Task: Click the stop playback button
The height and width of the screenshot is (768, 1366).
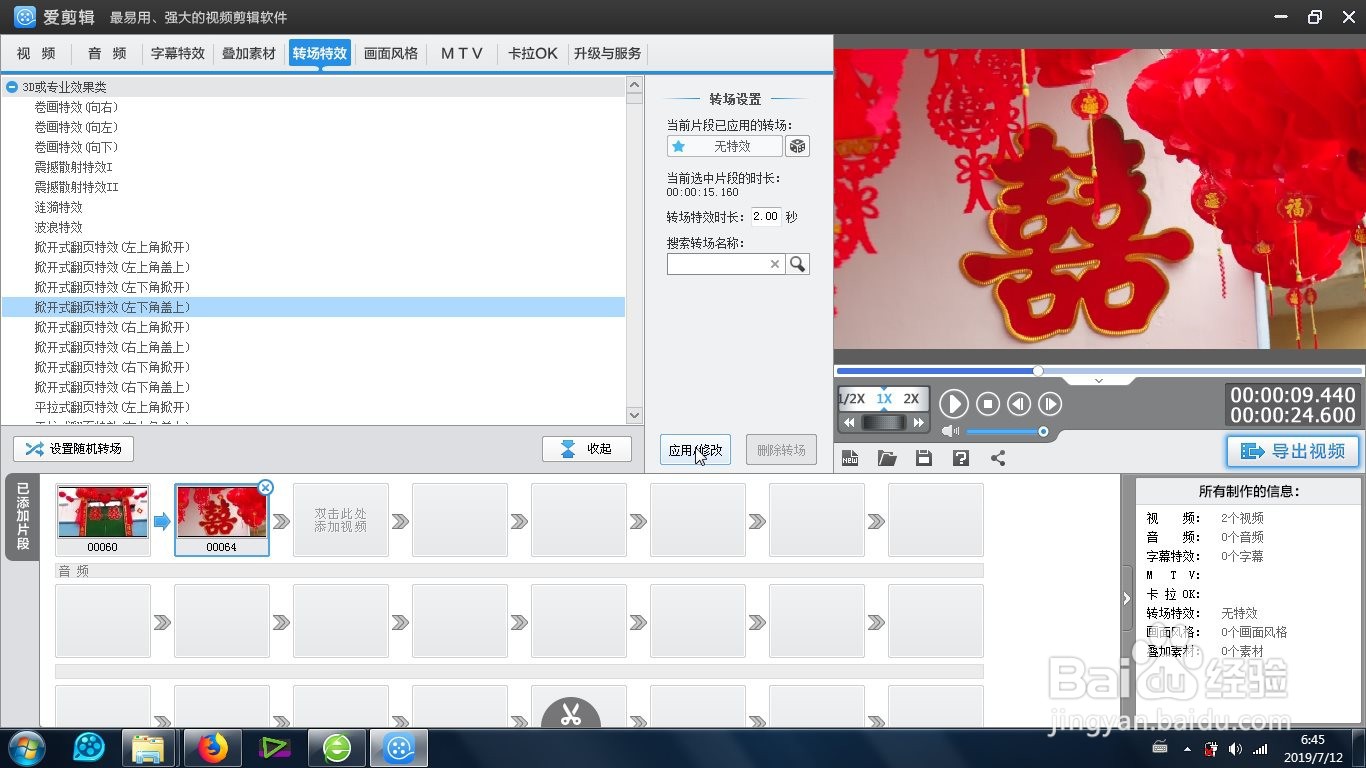Action: click(x=988, y=404)
